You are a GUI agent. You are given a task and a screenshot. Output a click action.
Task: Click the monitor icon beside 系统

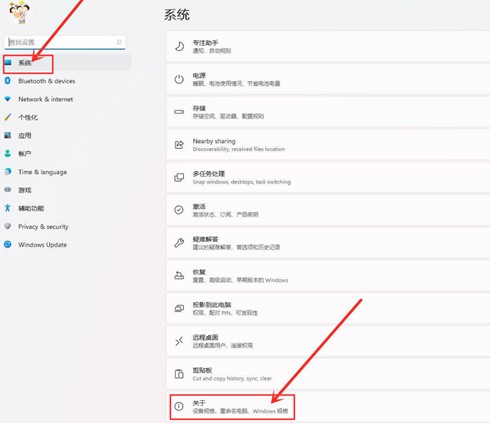(x=8, y=62)
